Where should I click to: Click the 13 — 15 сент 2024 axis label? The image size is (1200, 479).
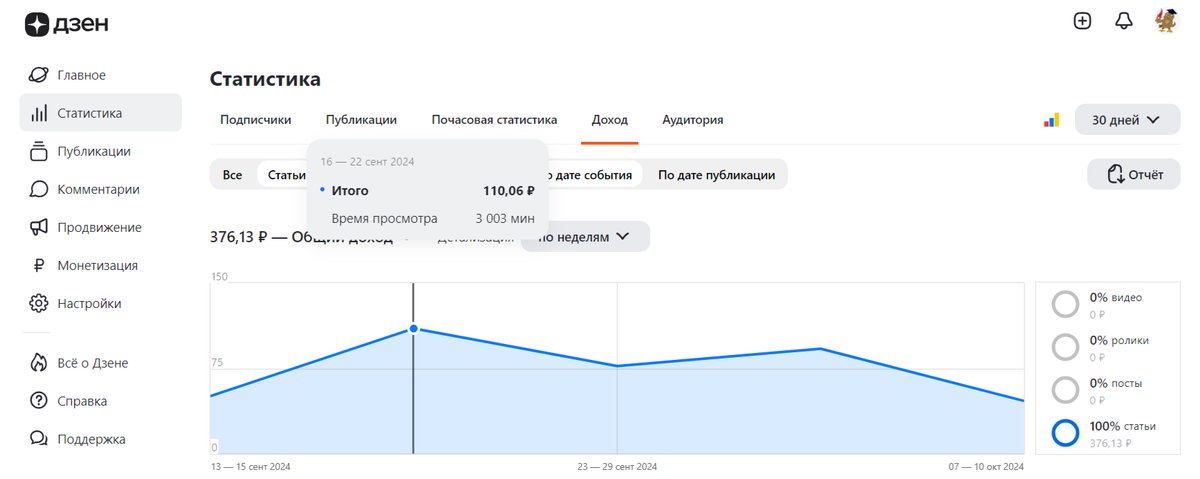pyautogui.click(x=250, y=466)
